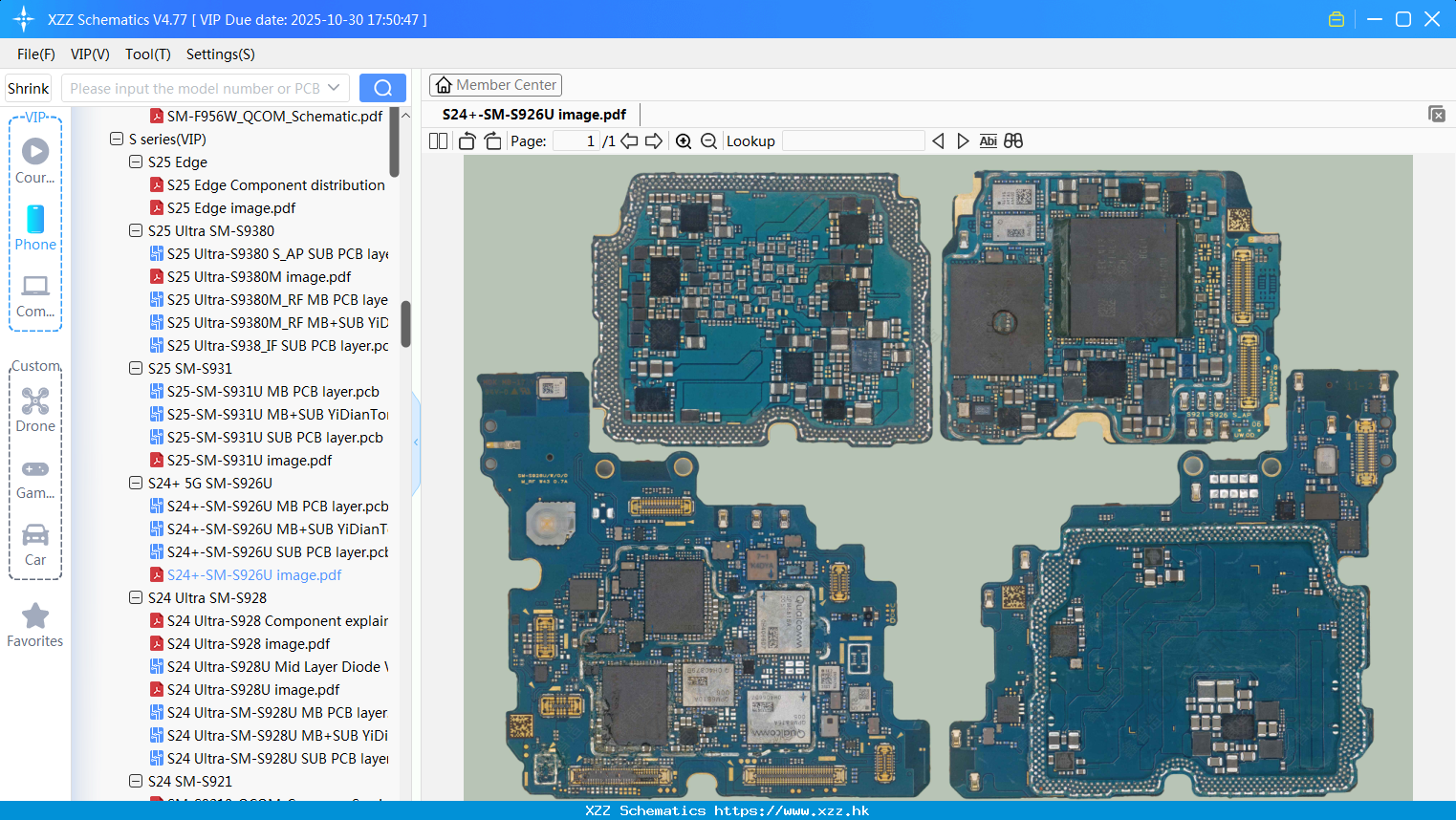Find next lookup result triangle
Image resolution: width=1456 pixels, height=820 pixels.
click(963, 140)
